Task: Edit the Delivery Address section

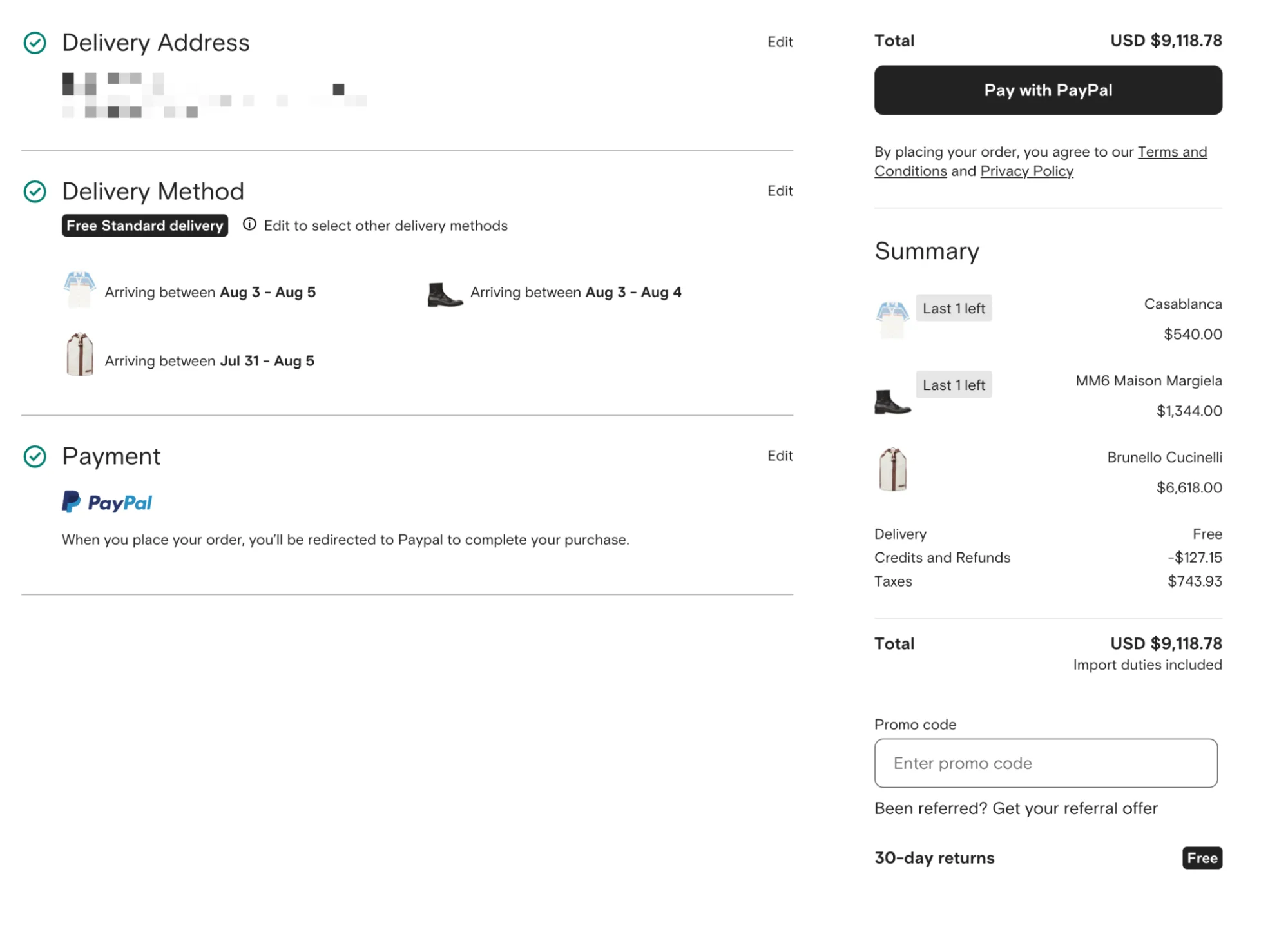Action: pos(780,42)
